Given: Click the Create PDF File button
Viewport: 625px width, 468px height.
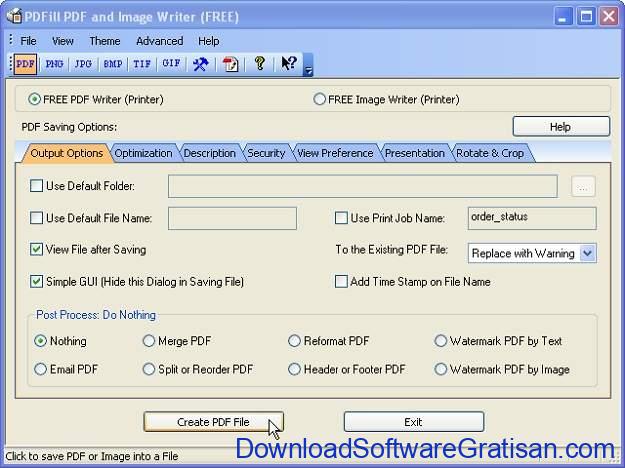Looking at the screenshot, I should (x=214, y=422).
